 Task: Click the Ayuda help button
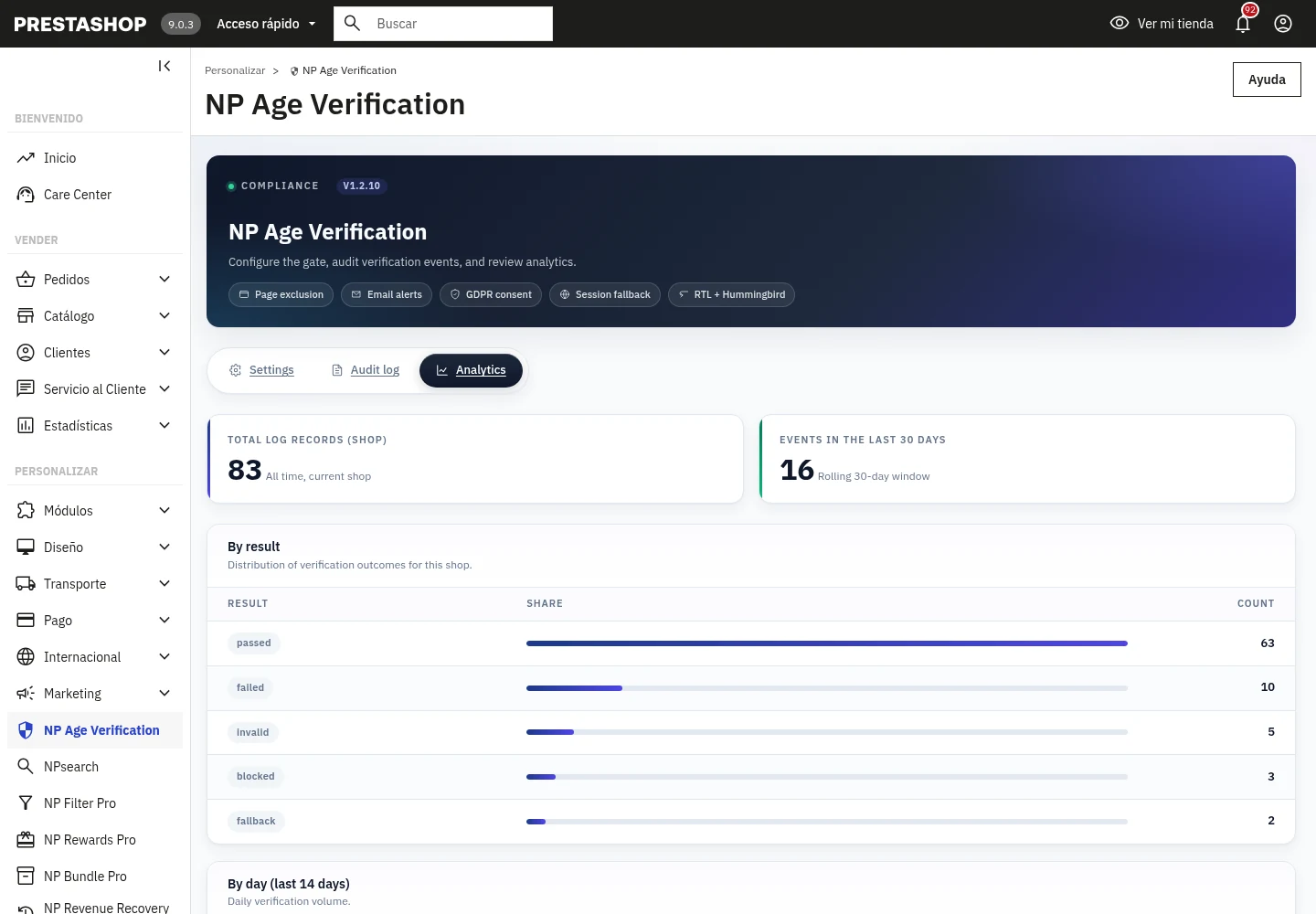(1267, 80)
